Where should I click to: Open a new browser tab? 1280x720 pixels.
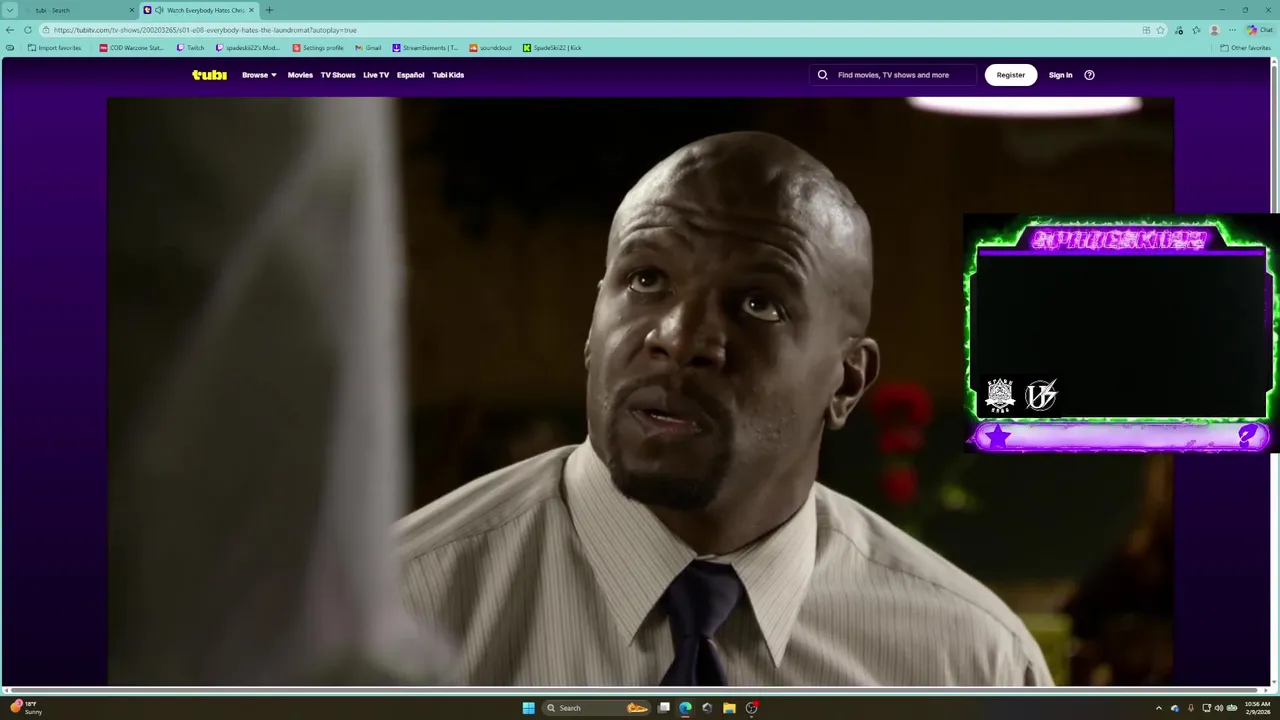[269, 10]
